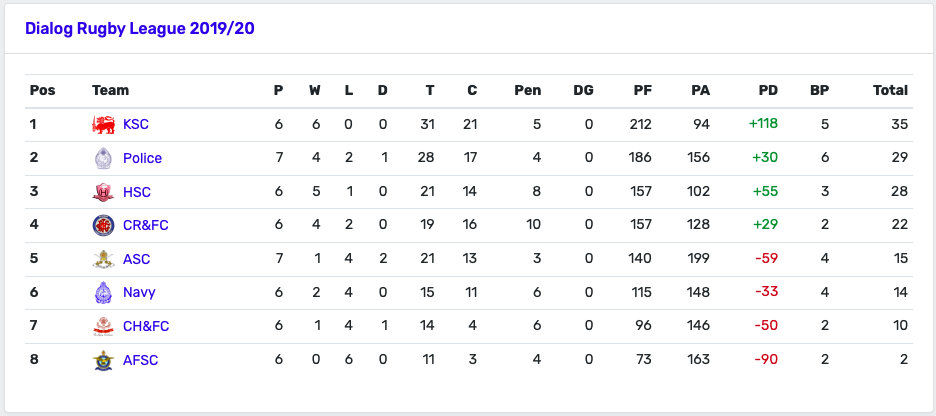
Task: Click the Police team crest icon
Action: tap(103, 158)
